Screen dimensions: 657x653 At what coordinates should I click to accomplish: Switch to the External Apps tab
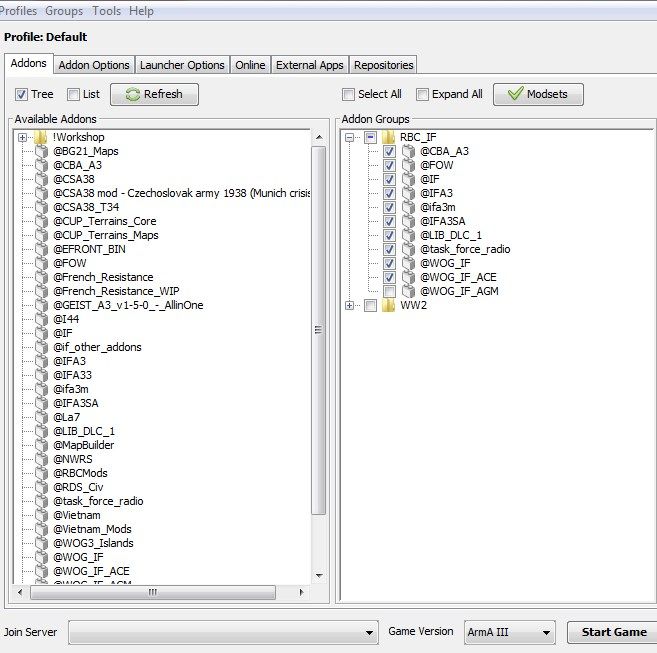(x=310, y=65)
